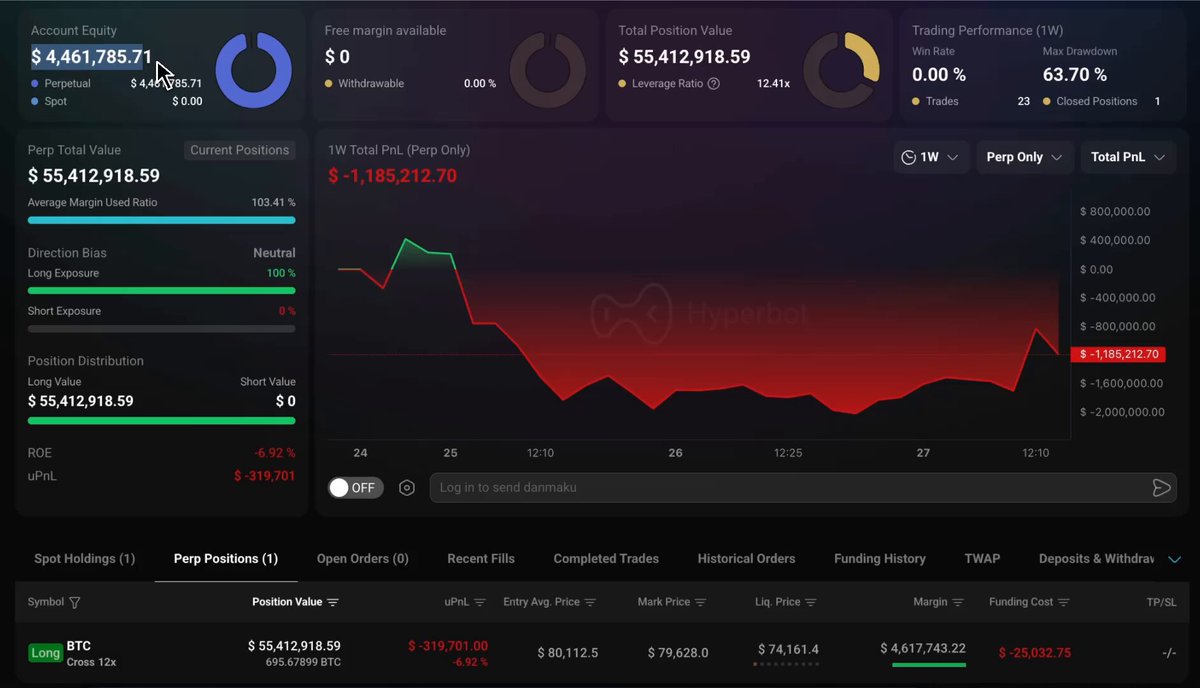Image resolution: width=1200 pixels, height=688 pixels.
Task: Click the sort icon next to uPnL header
Action: click(x=480, y=602)
